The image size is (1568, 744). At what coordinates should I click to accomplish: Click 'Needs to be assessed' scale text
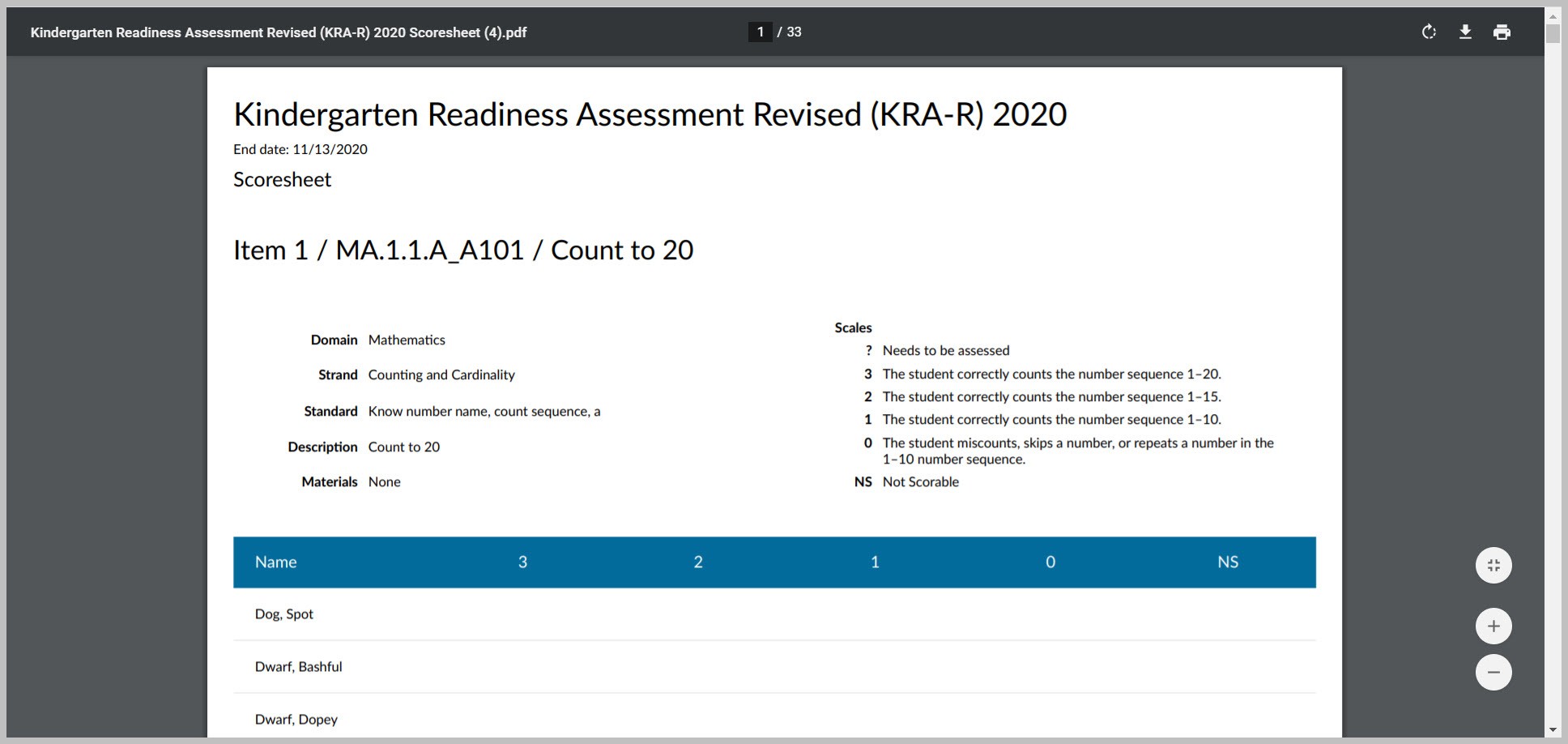[946, 350]
